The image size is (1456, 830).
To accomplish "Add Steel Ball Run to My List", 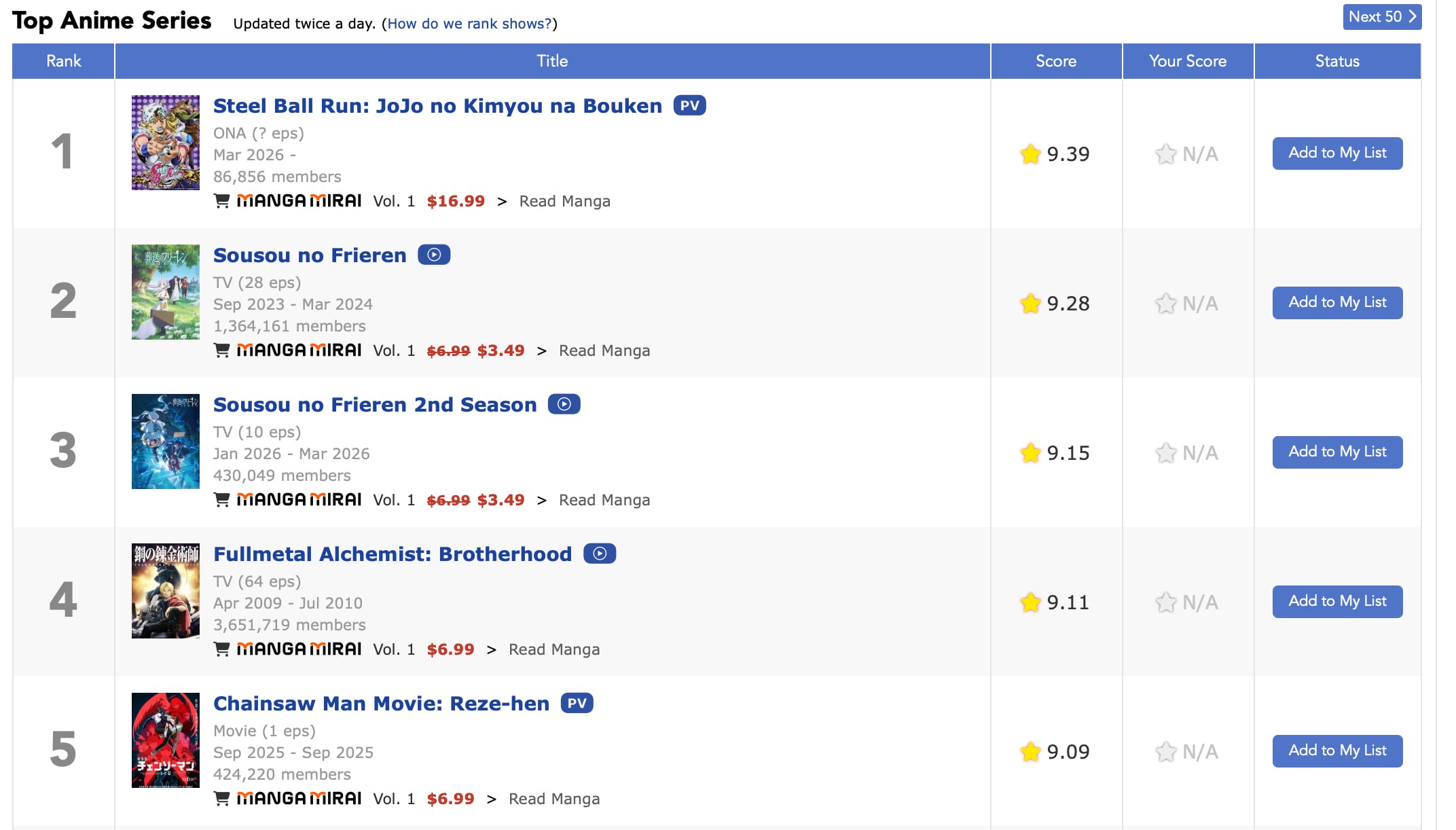I will (1336, 154).
